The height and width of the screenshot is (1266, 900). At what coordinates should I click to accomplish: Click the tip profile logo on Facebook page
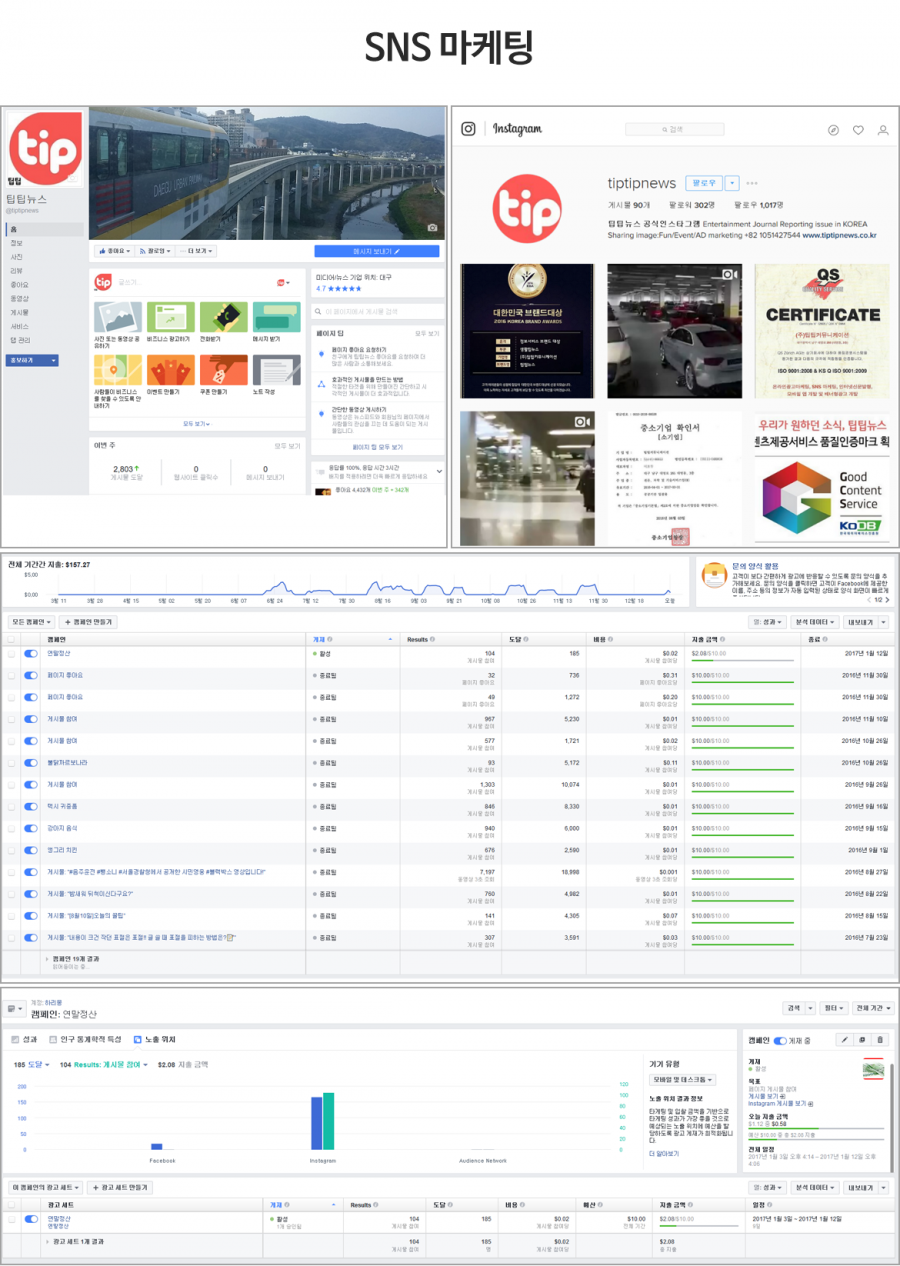45,149
